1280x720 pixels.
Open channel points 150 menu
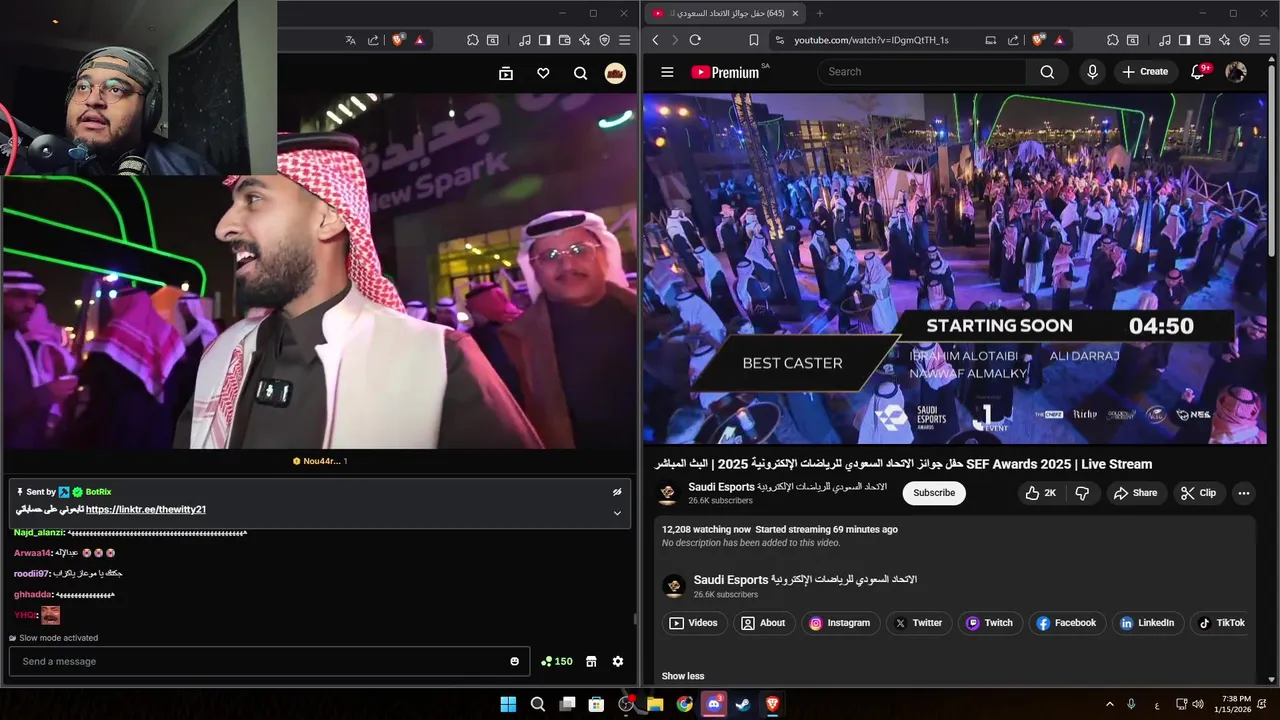[x=557, y=661]
